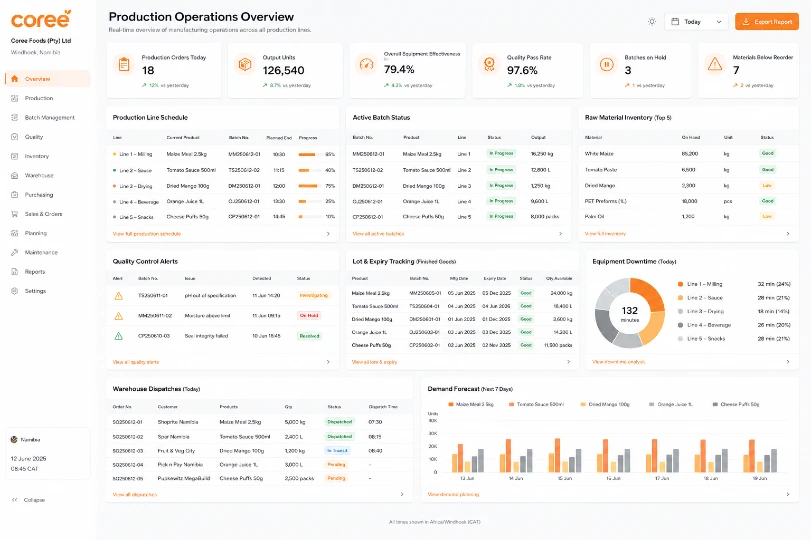Click the Export Report button
This screenshot has width=811, height=540.
pyautogui.click(x=767, y=22)
